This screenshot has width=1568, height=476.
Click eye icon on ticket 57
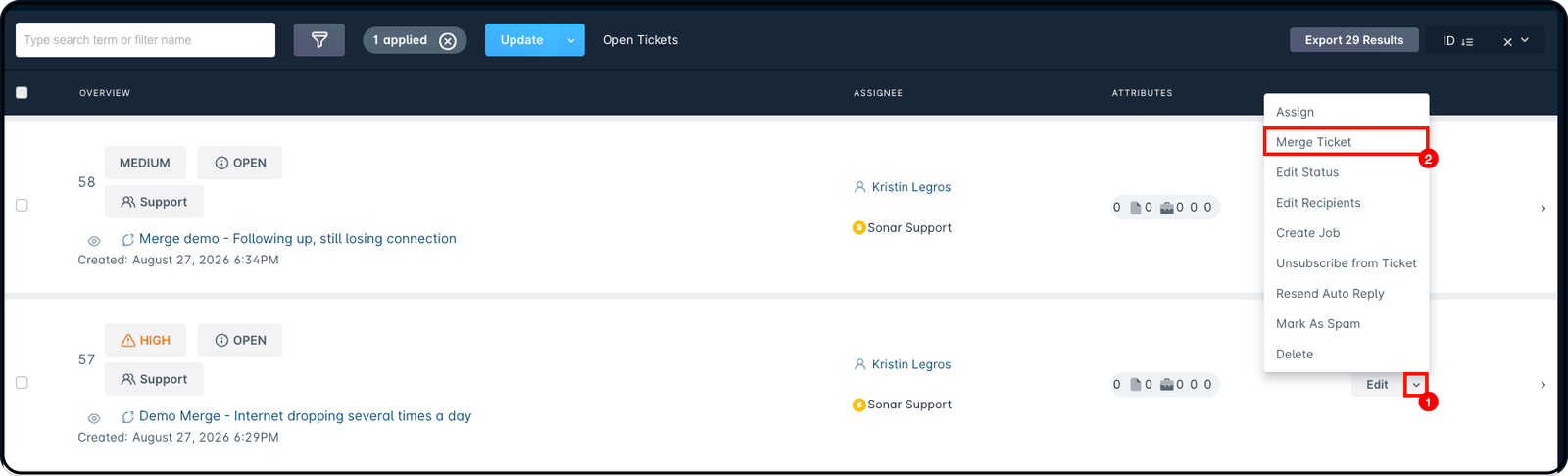coord(94,418)
